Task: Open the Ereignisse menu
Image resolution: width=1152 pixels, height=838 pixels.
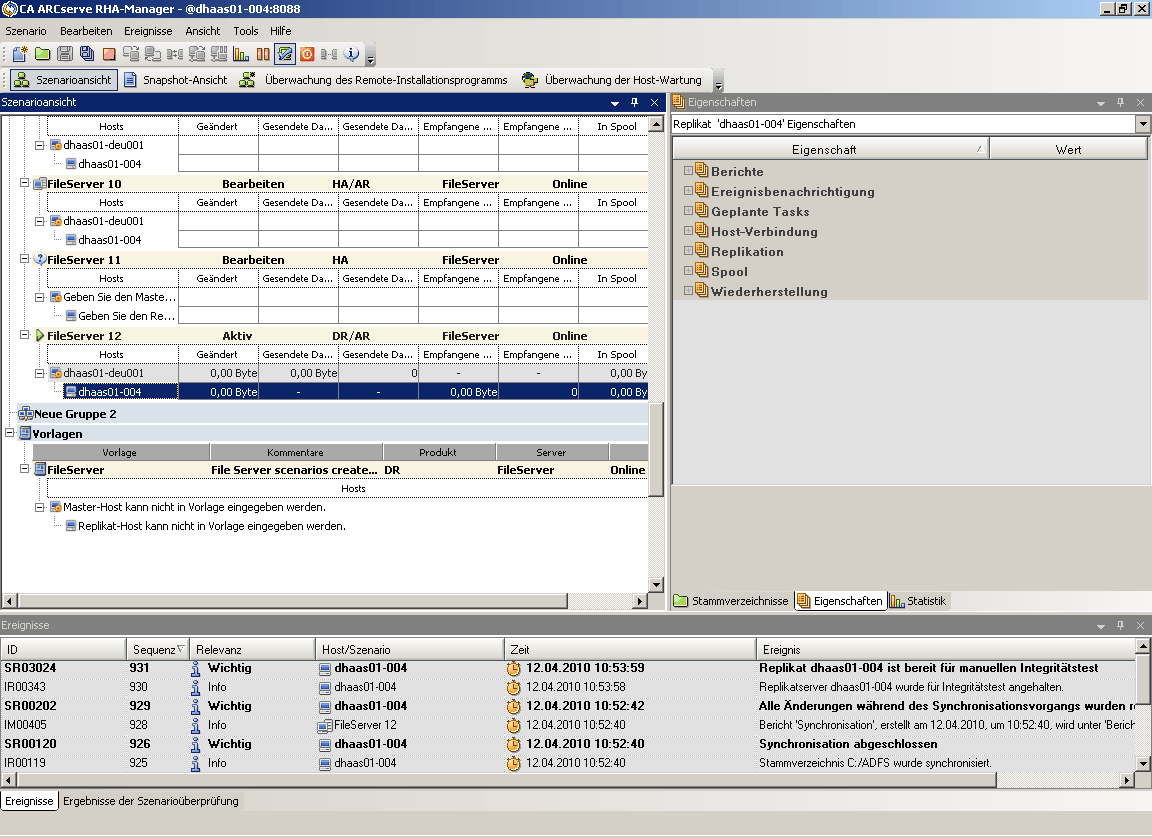Action: pos(148,31)
